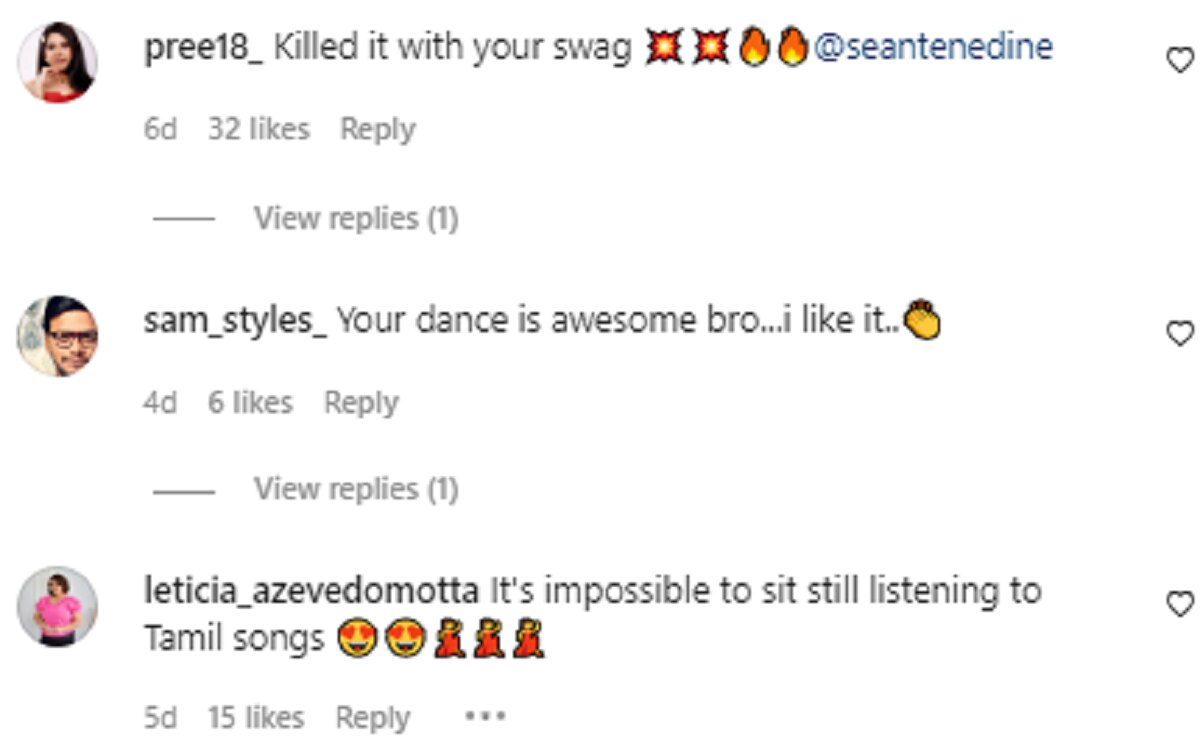This screenshot has height=756, width=1200.
Task: View who gave the 6 likes
Action: pos(250,402)
